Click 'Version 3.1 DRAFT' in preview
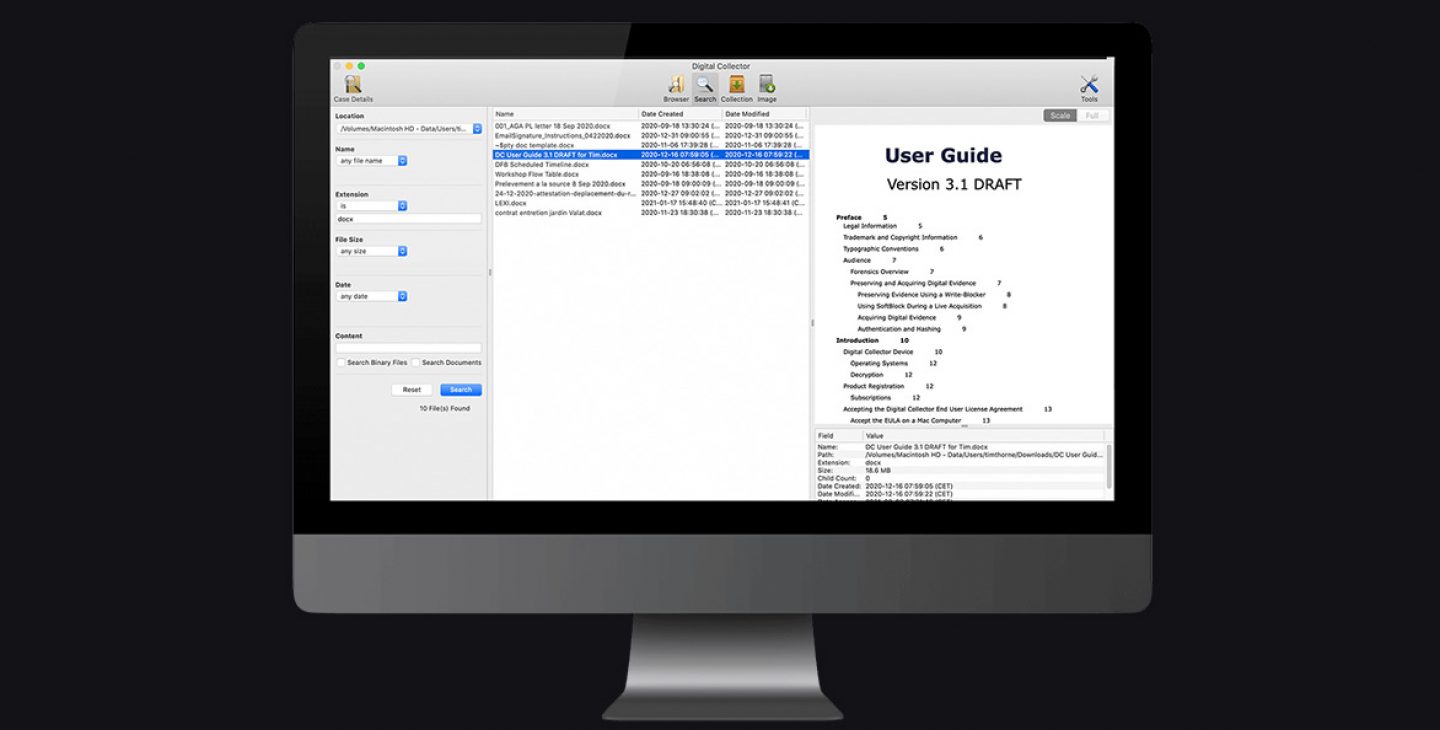 [954, 185]
